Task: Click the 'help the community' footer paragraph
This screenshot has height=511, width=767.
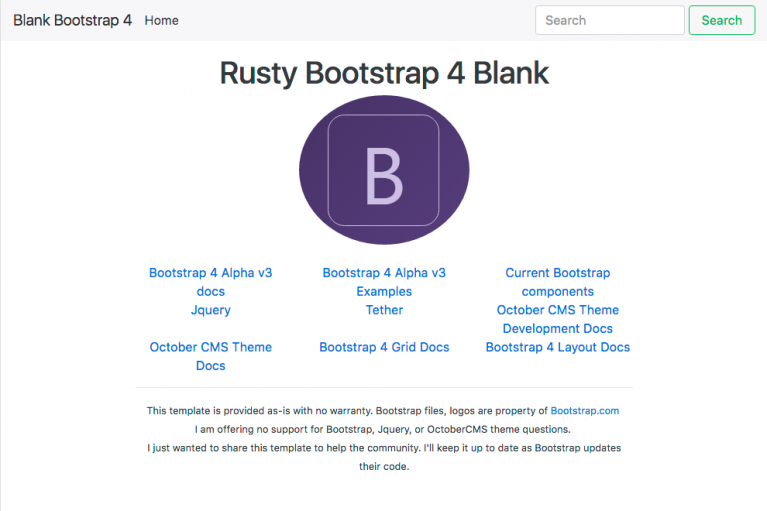Action: (384, 457)
